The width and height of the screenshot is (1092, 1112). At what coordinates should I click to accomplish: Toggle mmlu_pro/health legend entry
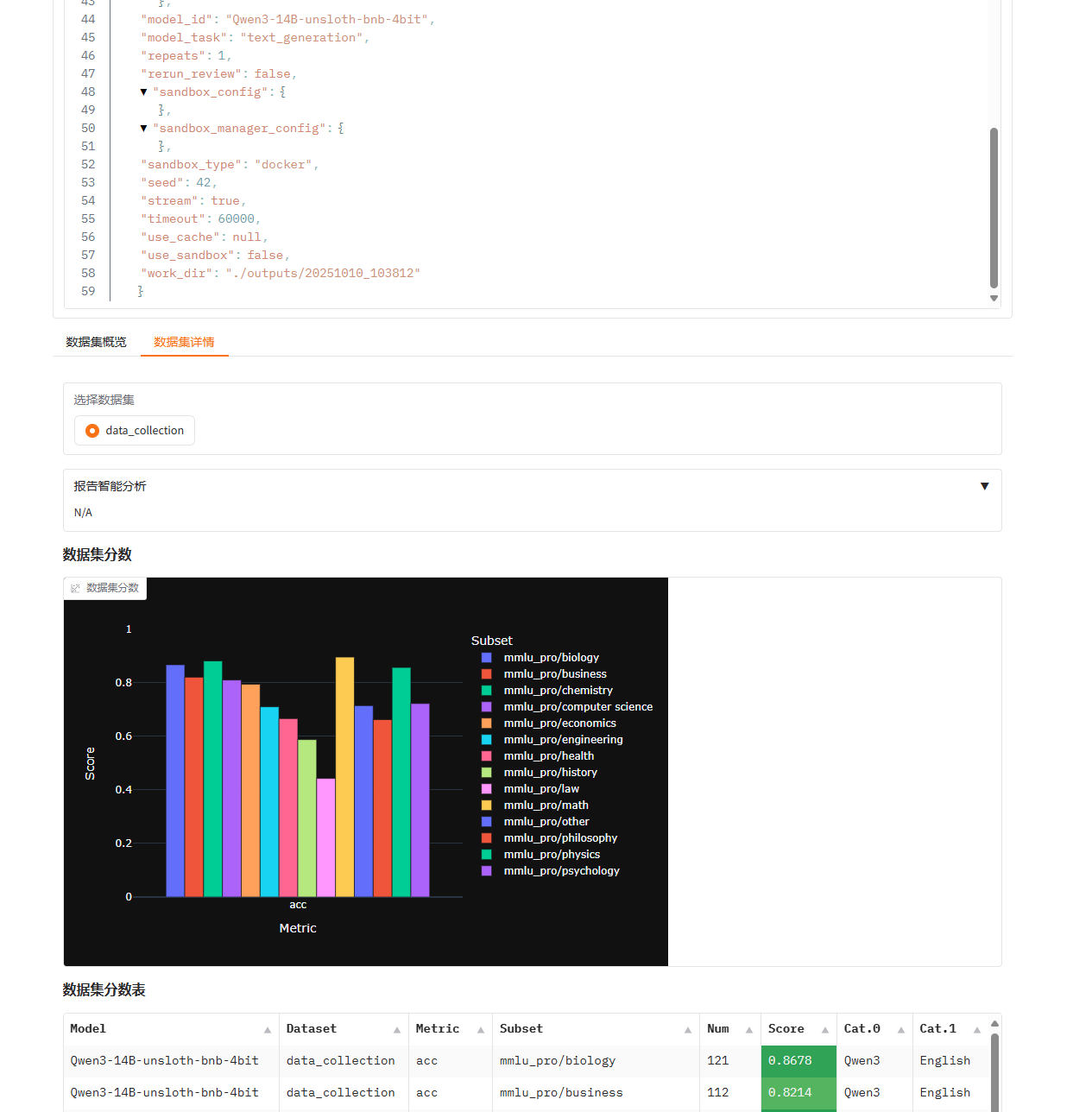pos(548,755)
